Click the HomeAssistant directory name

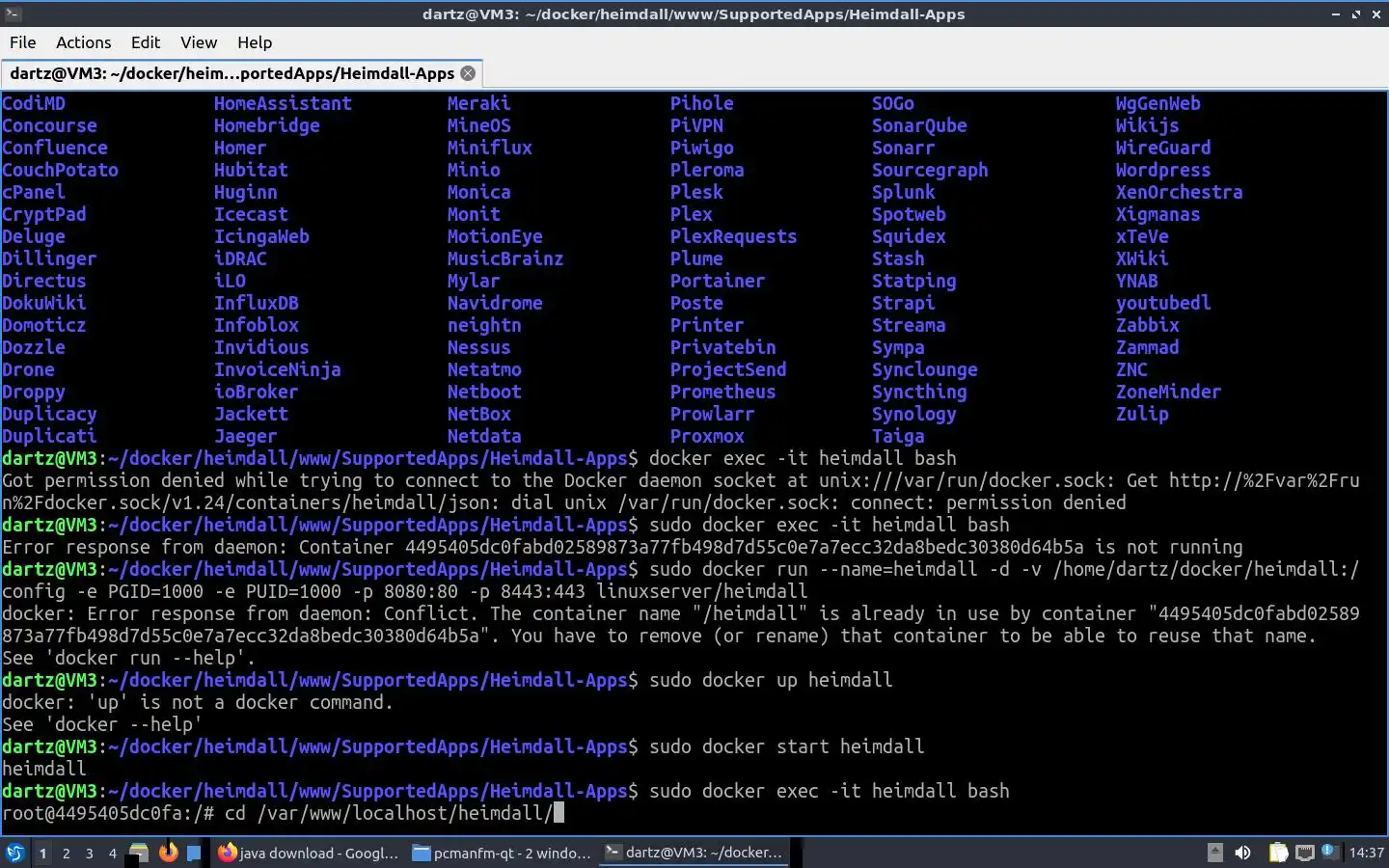pos(283,103)
